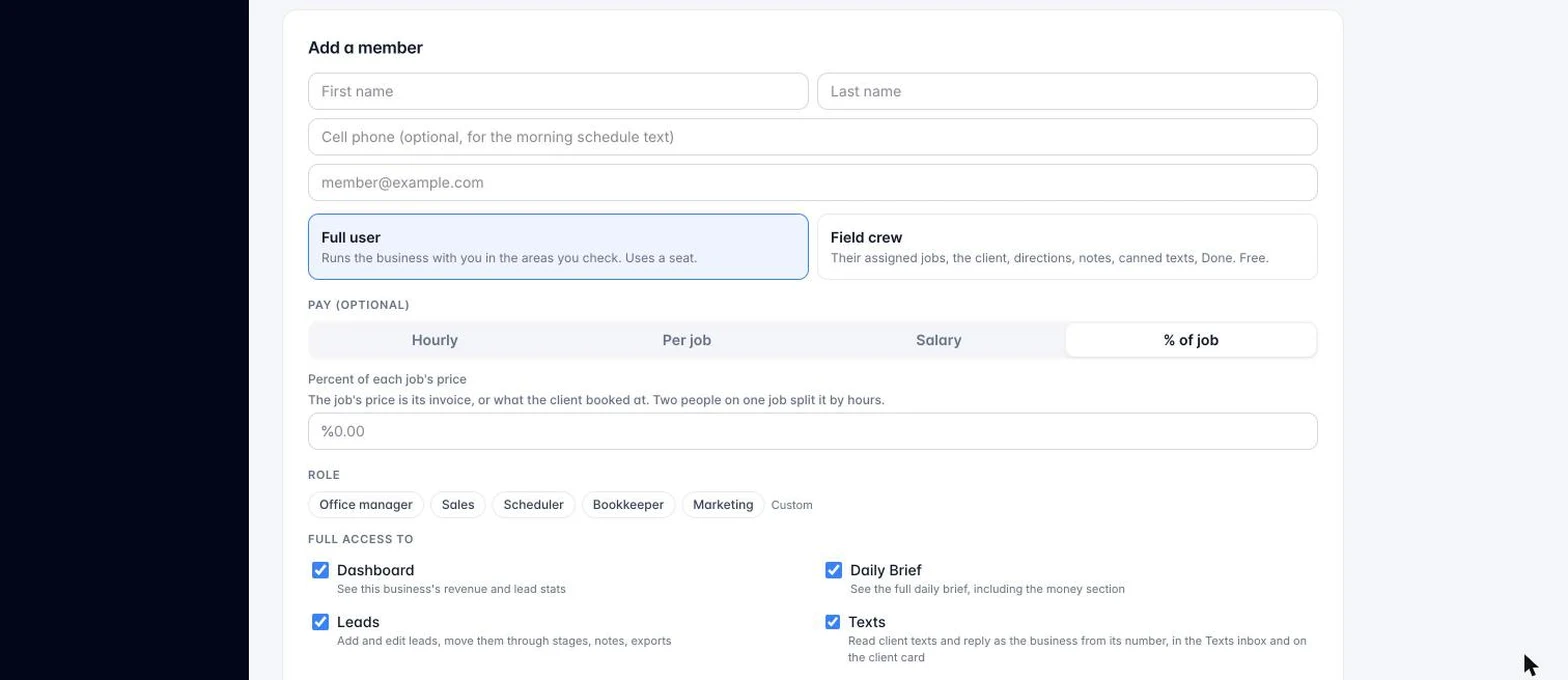
Task: Uncheck the Daily Brief checkbox
Action: click(x=833, y=570)
